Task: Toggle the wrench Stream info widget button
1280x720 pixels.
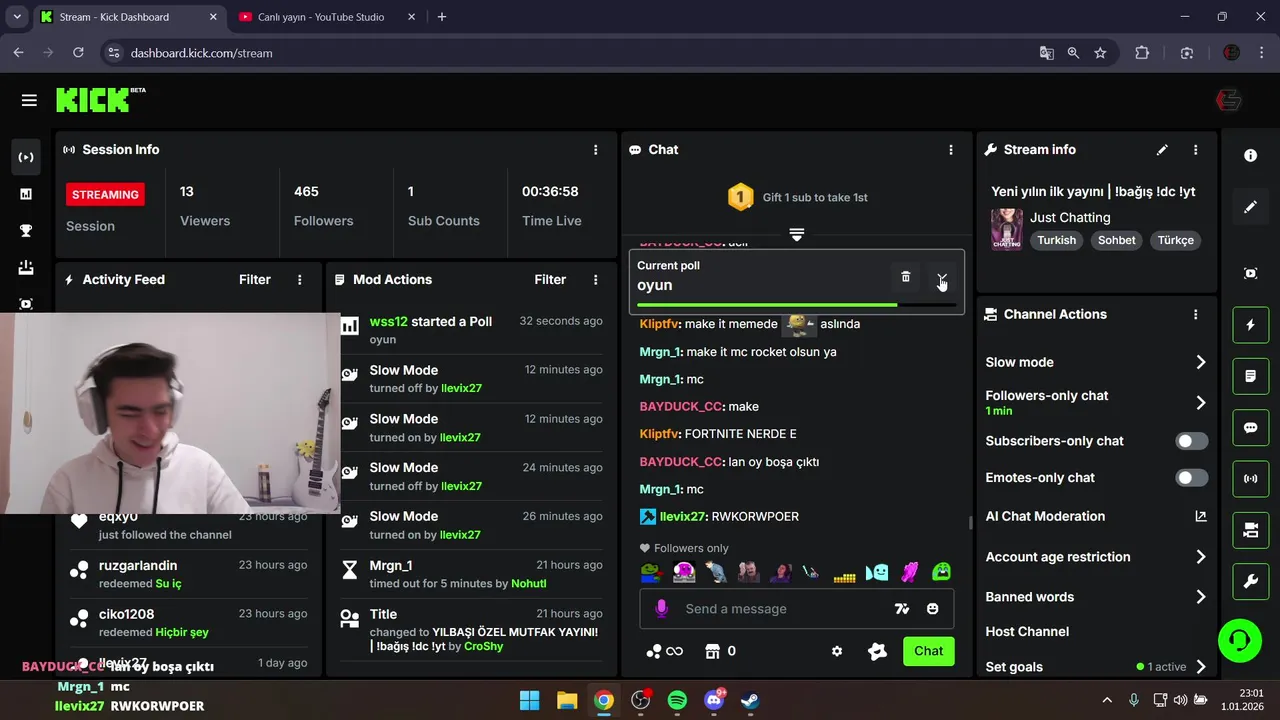Action: (x=1250, y=582)
